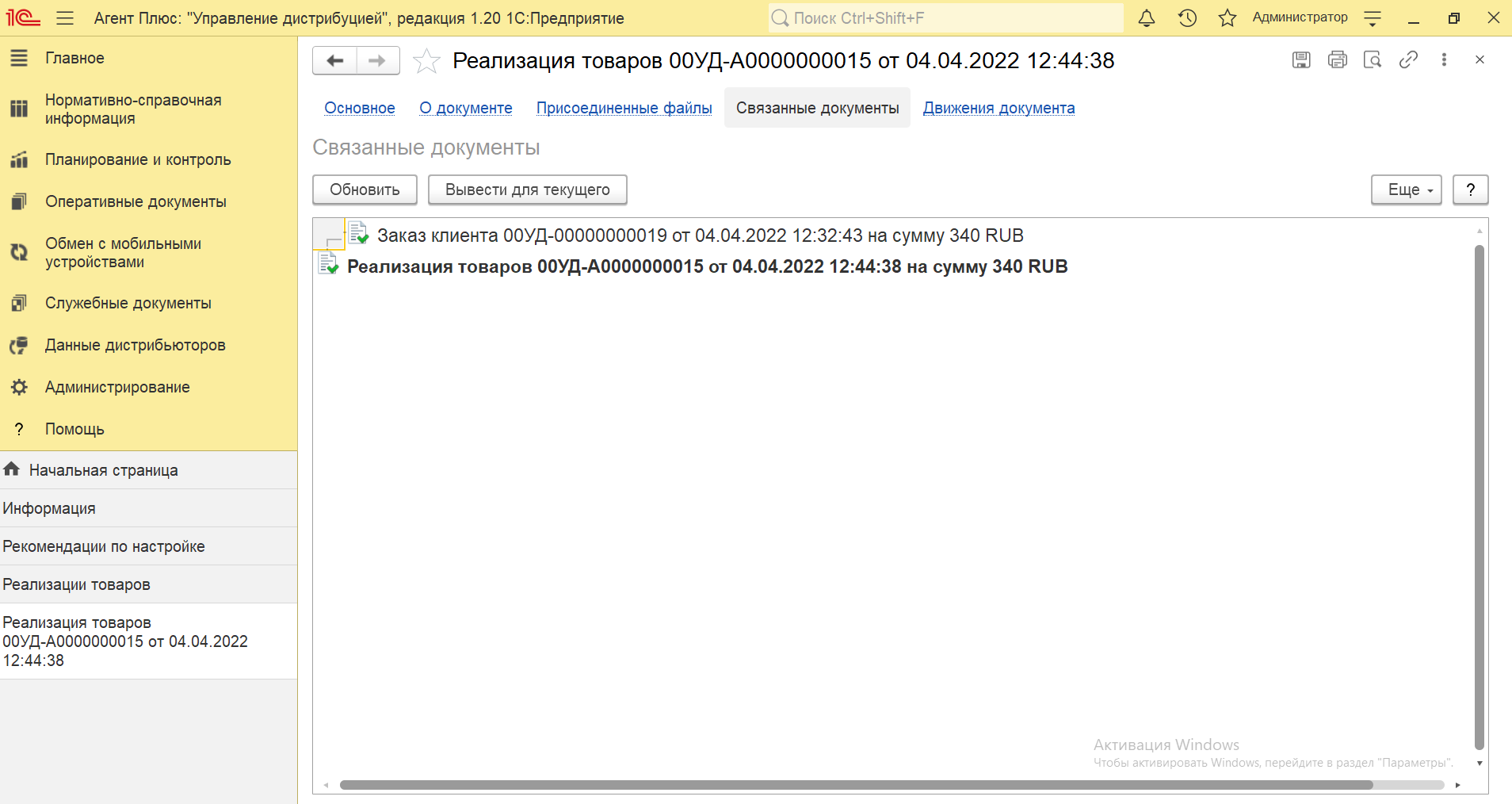Select Заказ клиента 00УД-00000000019 row

pos(700,236)
